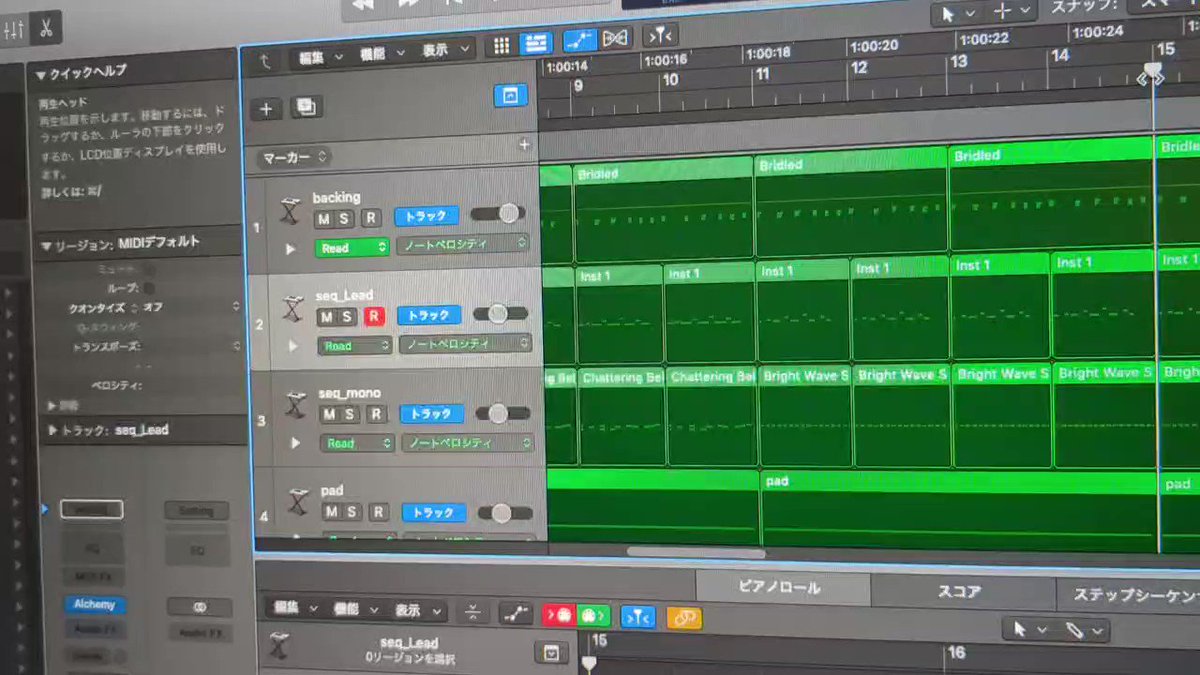
Task: Enable green MIDI out button
Action: coord(593,616)
